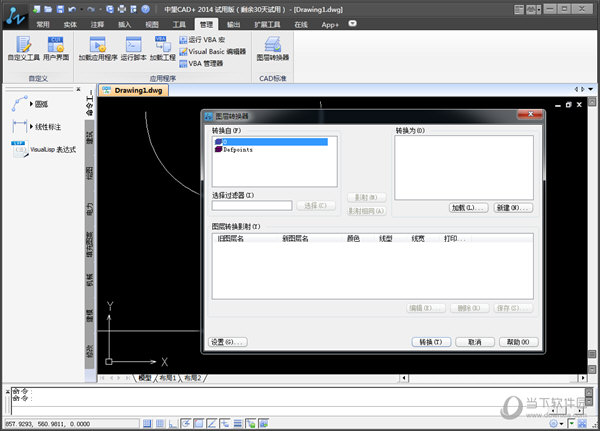
Task: Create a new drawing from quick access toolbar
Action: tap(37, 9)
